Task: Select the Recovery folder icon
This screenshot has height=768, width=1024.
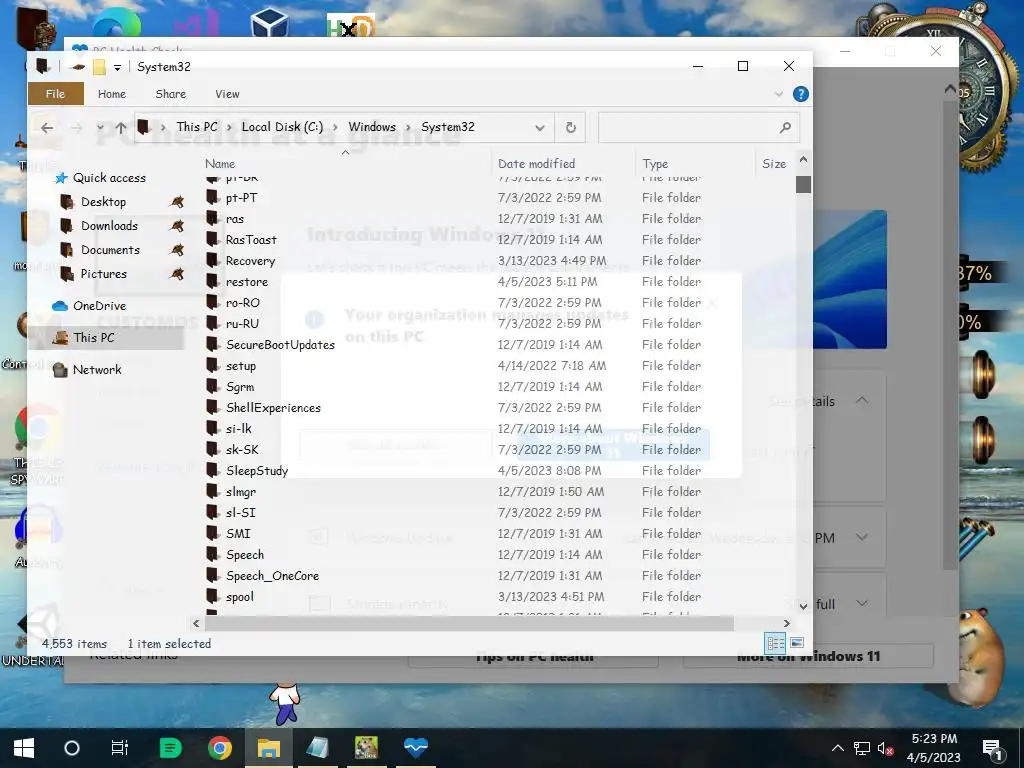Action: [212, 260]
